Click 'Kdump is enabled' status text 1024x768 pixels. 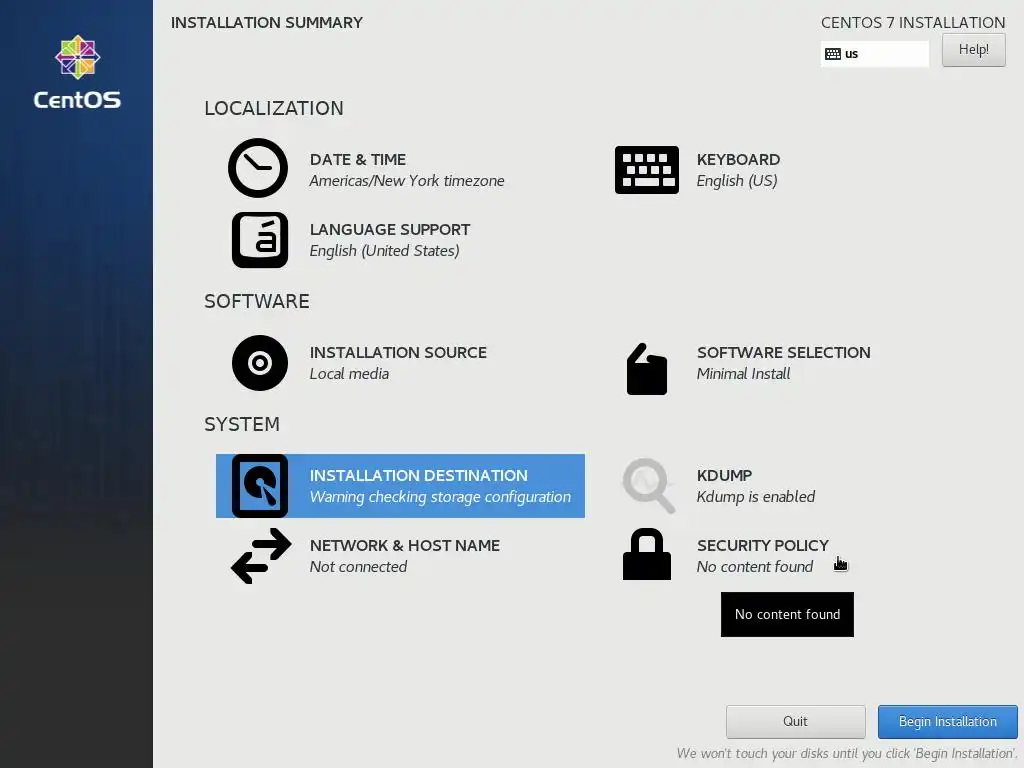point(756,497)
